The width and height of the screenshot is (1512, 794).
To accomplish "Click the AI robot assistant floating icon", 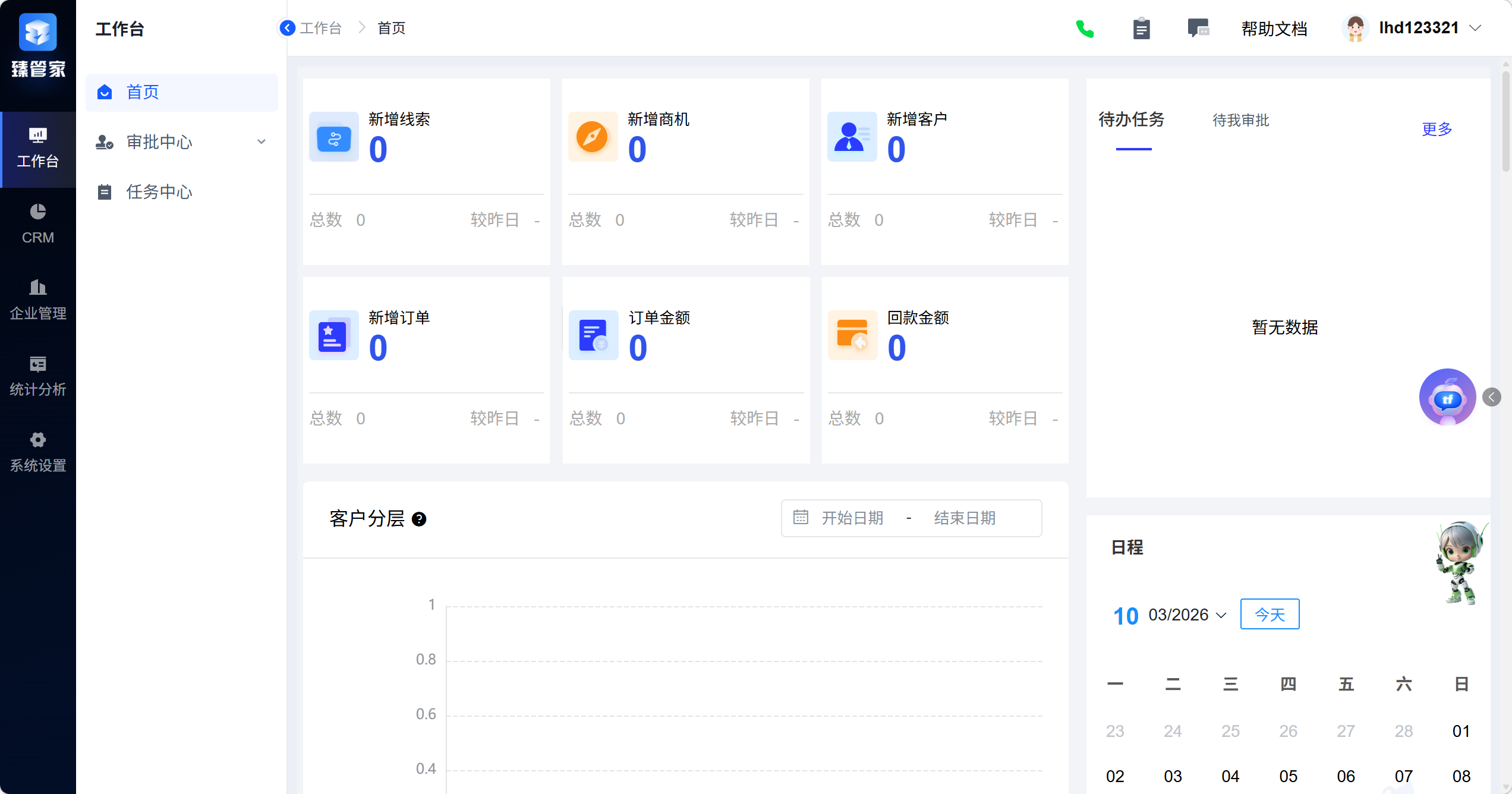I will point(1447,397).
